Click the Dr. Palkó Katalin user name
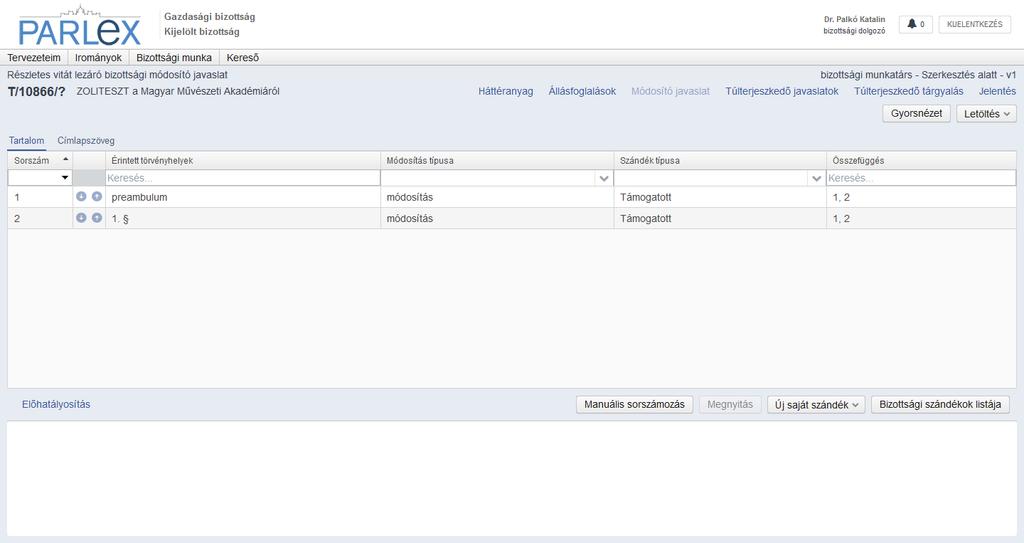The image size is (1024, 543). [x=854, y=20]
